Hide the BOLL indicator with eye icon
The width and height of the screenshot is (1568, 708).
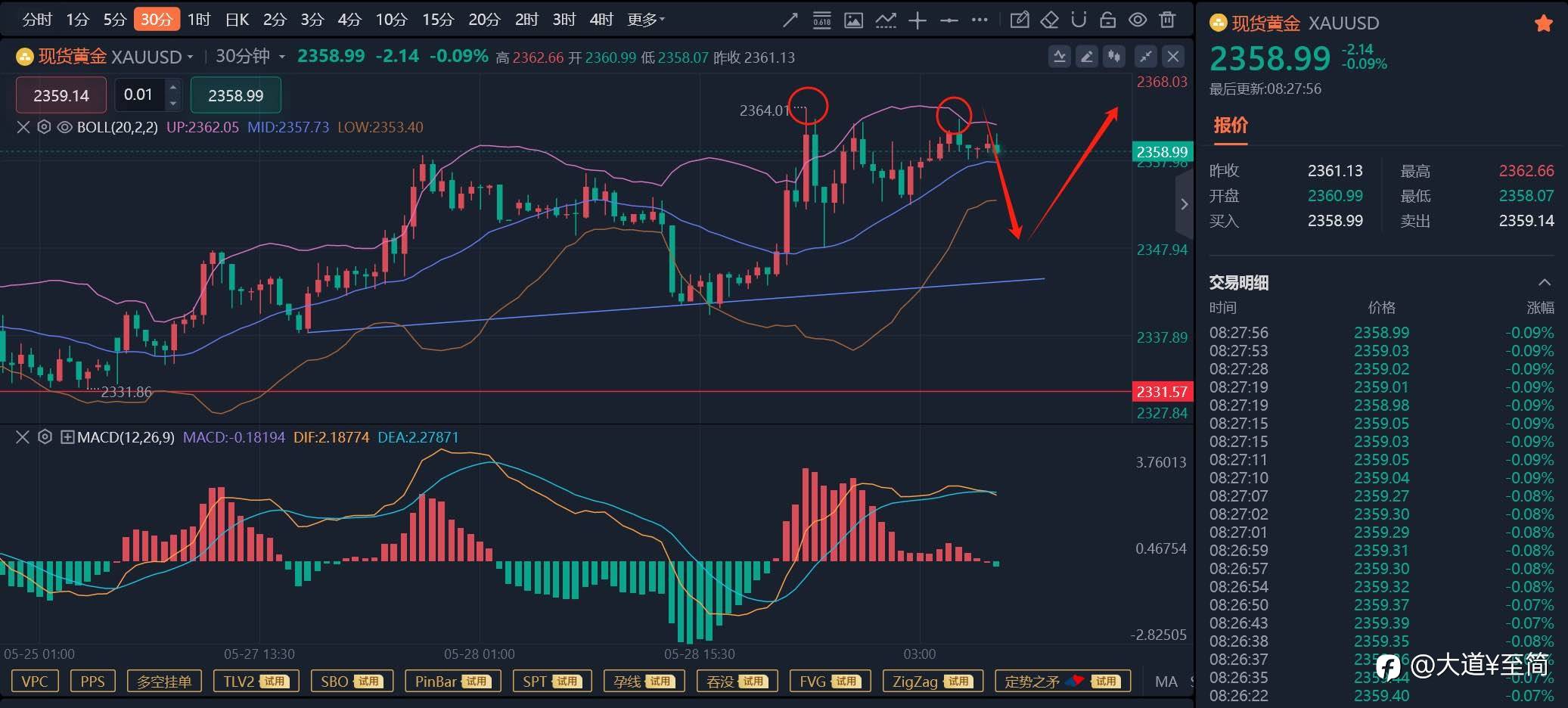64,127
